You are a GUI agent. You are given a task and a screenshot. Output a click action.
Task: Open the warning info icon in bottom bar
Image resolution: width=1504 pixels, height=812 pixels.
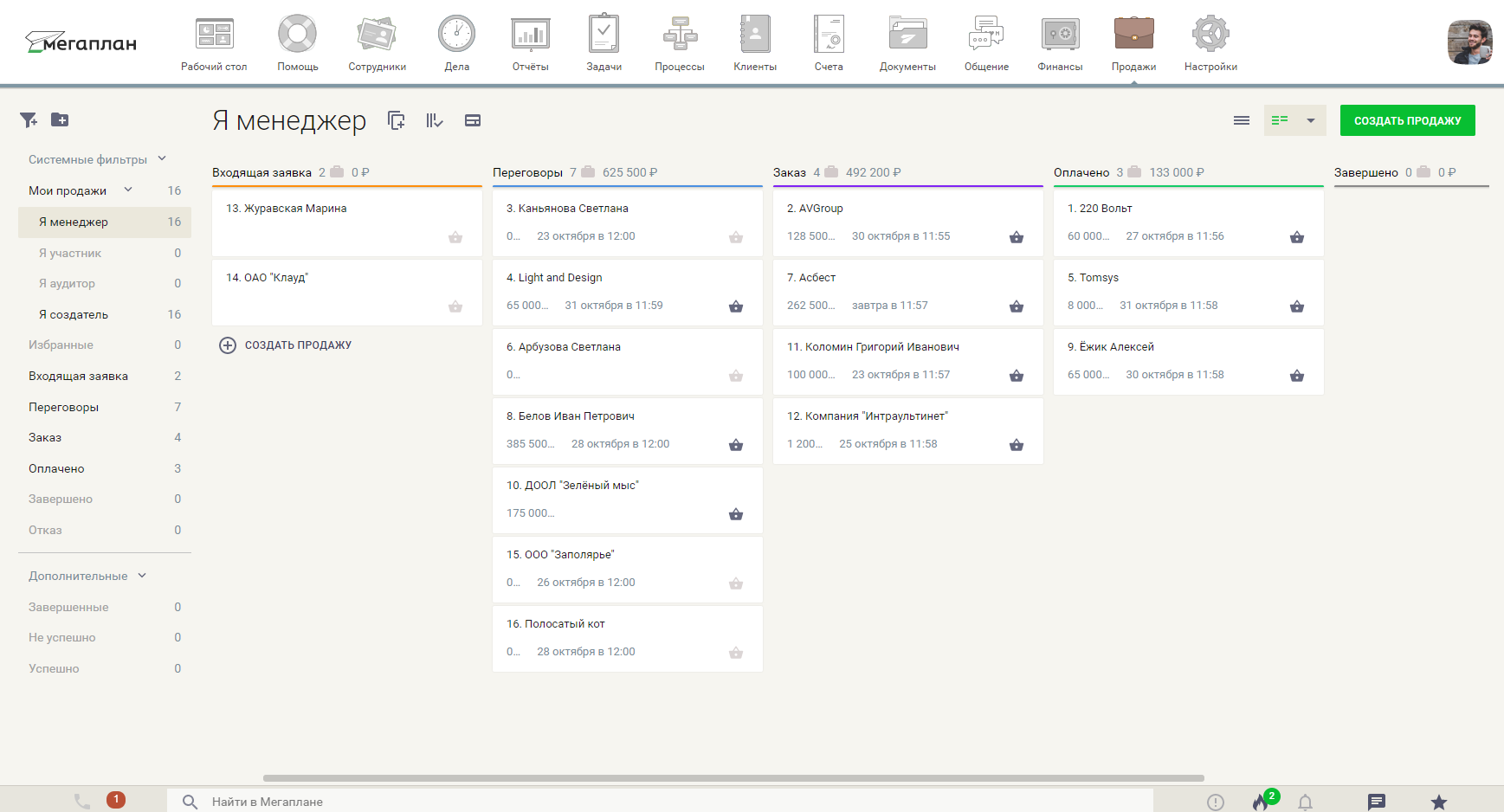pyautogui.click(x=1216, y=802)
